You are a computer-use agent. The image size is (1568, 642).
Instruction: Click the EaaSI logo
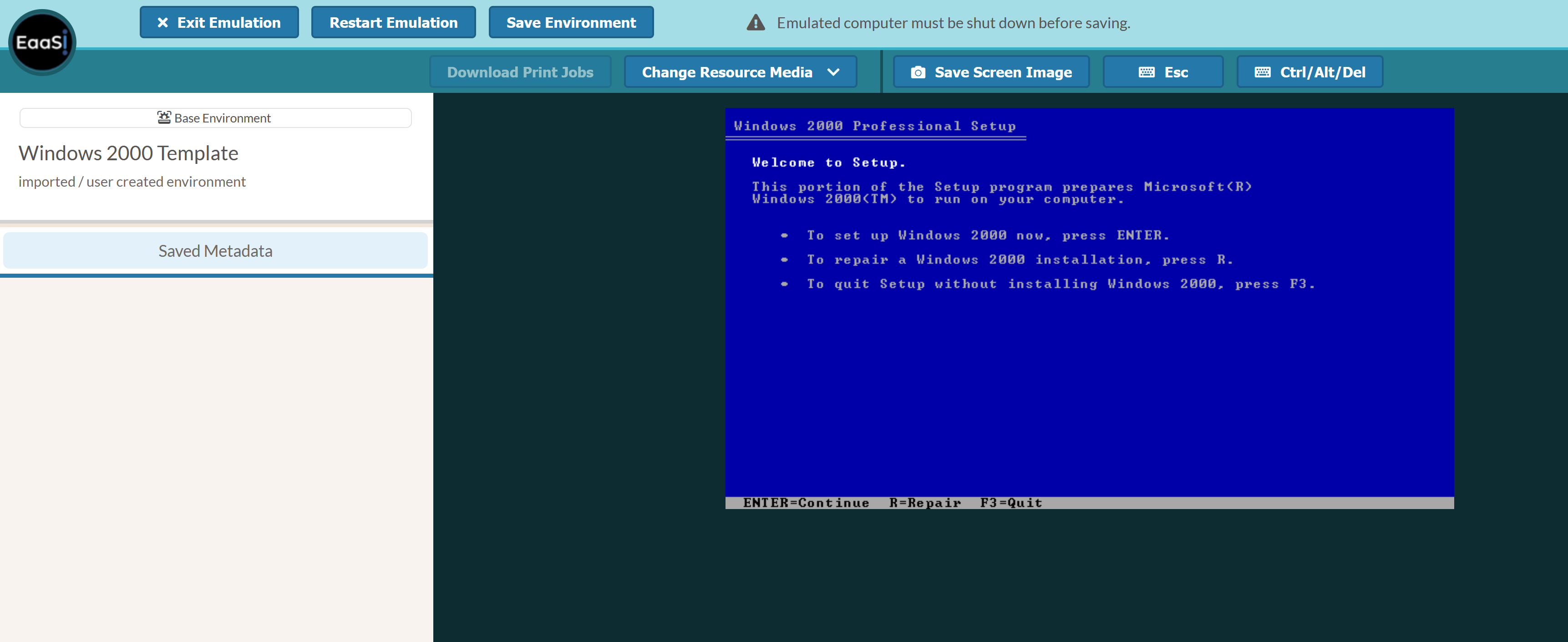point(42,43)
